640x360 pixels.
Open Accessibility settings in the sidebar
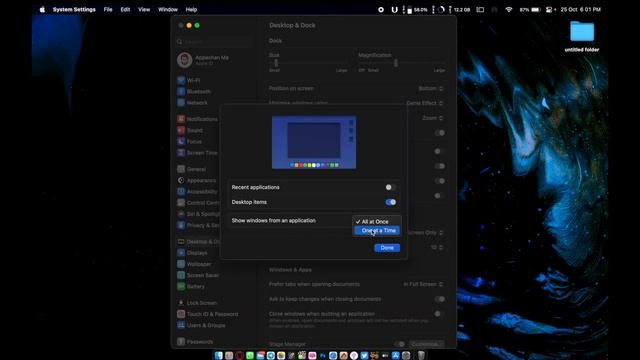coord(198,191)
